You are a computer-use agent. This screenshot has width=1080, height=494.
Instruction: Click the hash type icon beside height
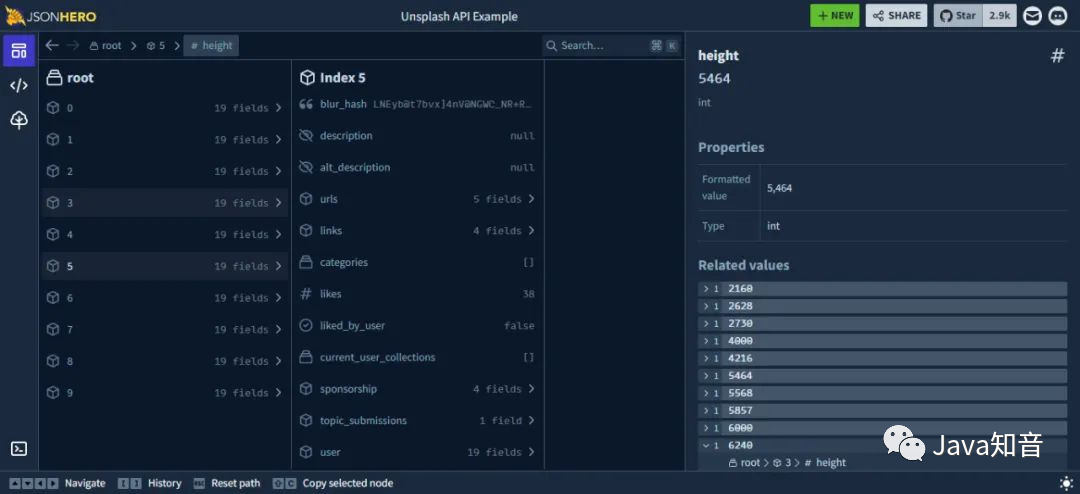(x=1057, y=56)
